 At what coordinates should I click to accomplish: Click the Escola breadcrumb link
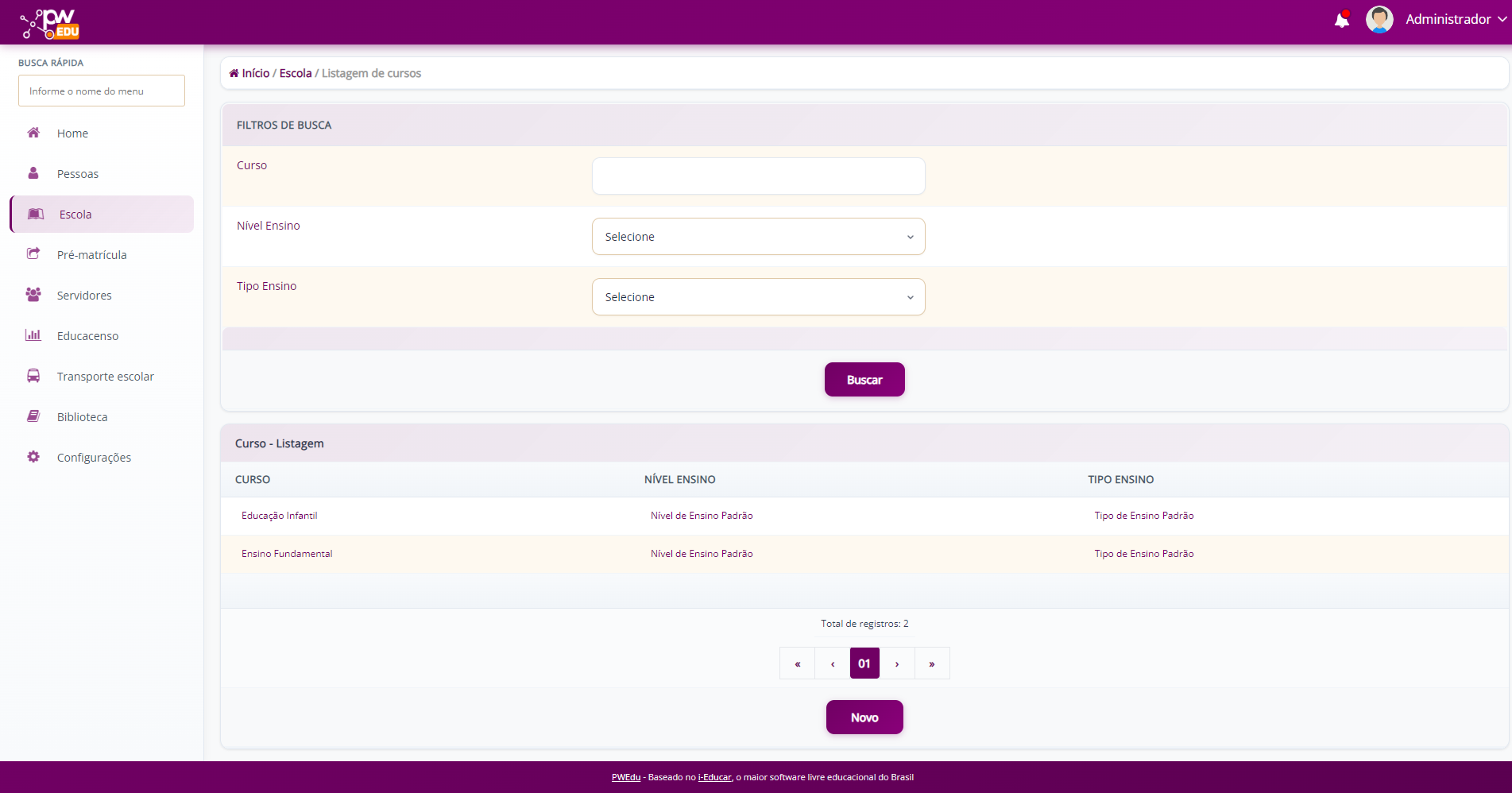point(295,73)
